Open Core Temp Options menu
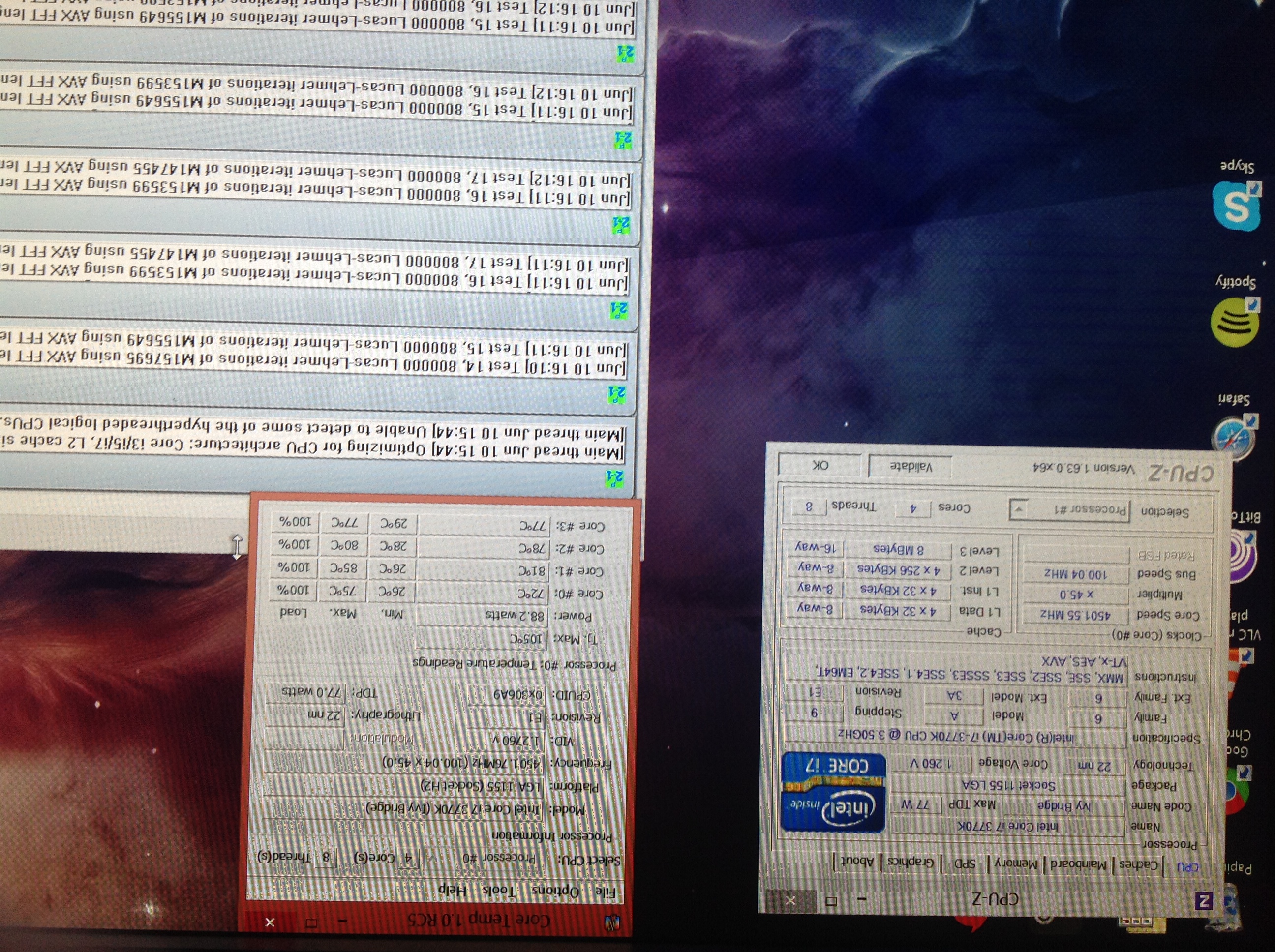The height and width of the screenshot is (952, 1275). [555, 892]
